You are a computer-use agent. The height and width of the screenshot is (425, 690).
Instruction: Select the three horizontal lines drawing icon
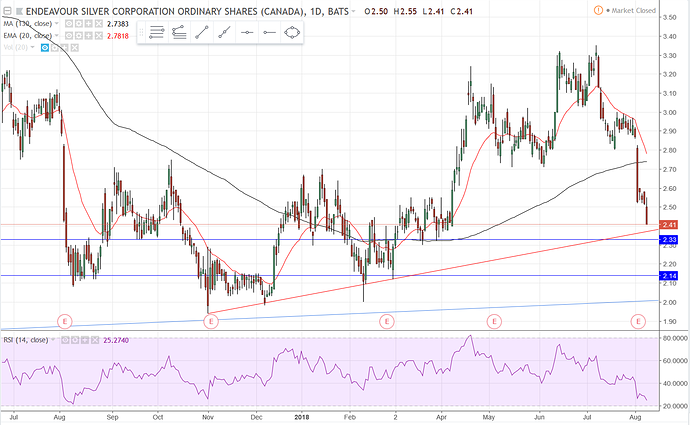click(157, 33)
